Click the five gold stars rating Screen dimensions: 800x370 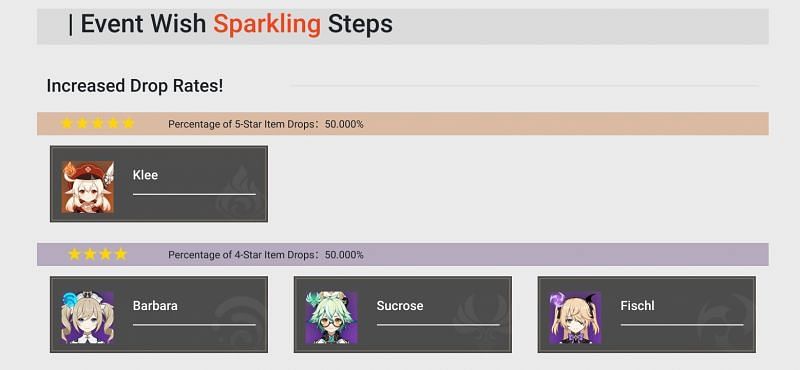point(97,124)
